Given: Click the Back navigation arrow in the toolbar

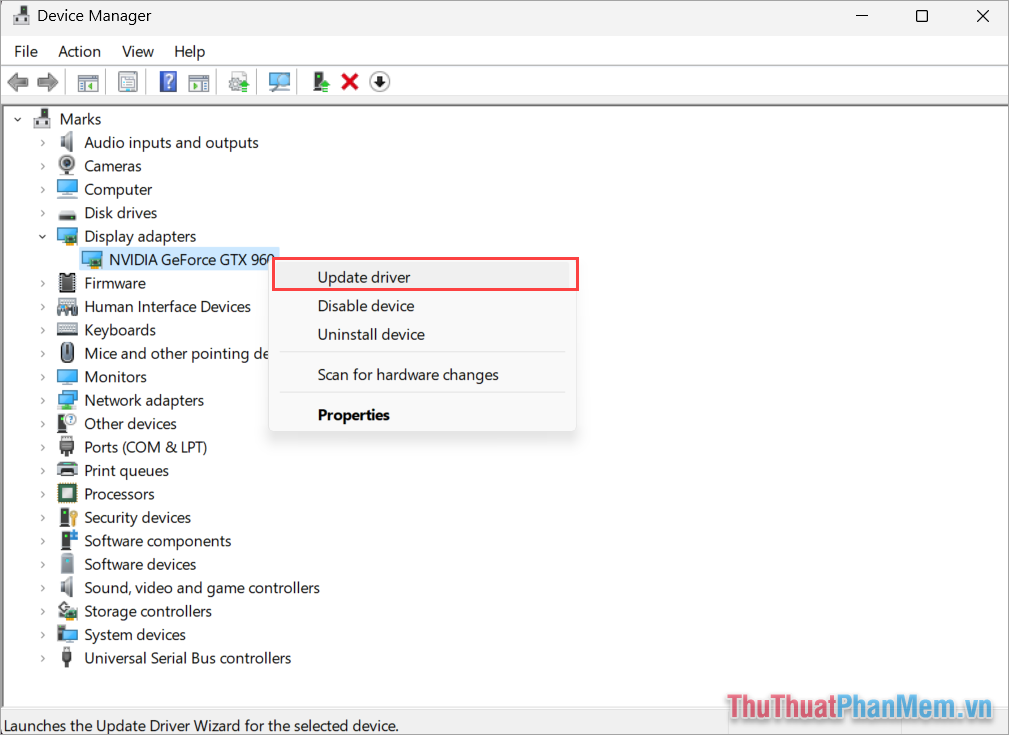Looking at the screenshot, I should click(x=17, y=81).
